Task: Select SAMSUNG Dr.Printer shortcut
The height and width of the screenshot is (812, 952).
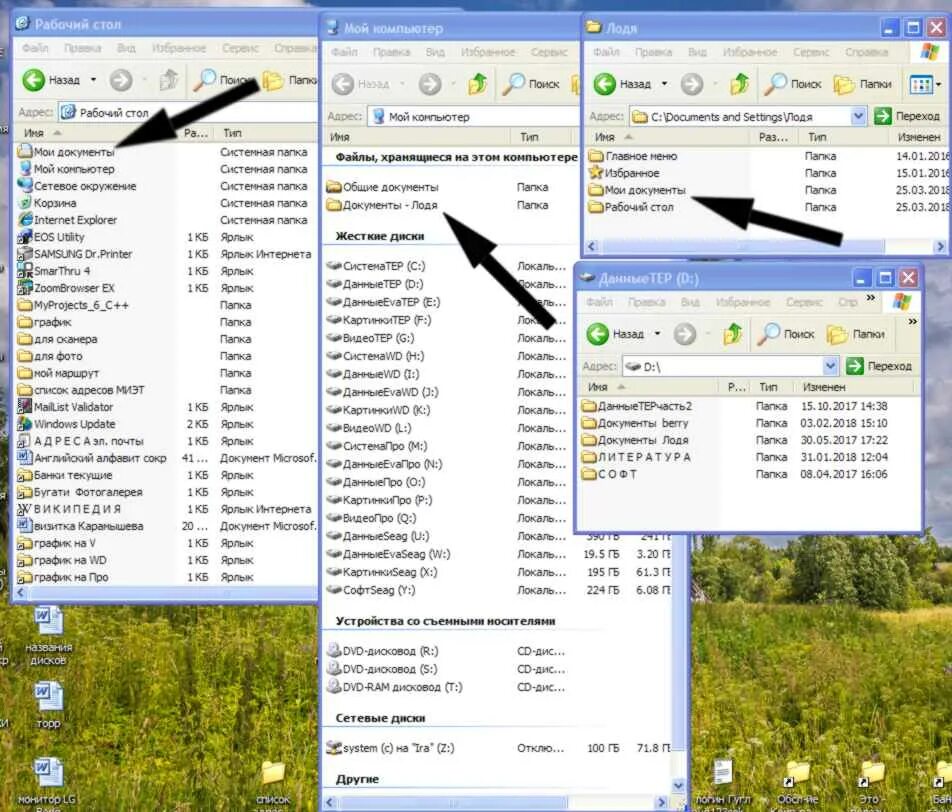Action: pyautogui.click(x=75, y=254)
